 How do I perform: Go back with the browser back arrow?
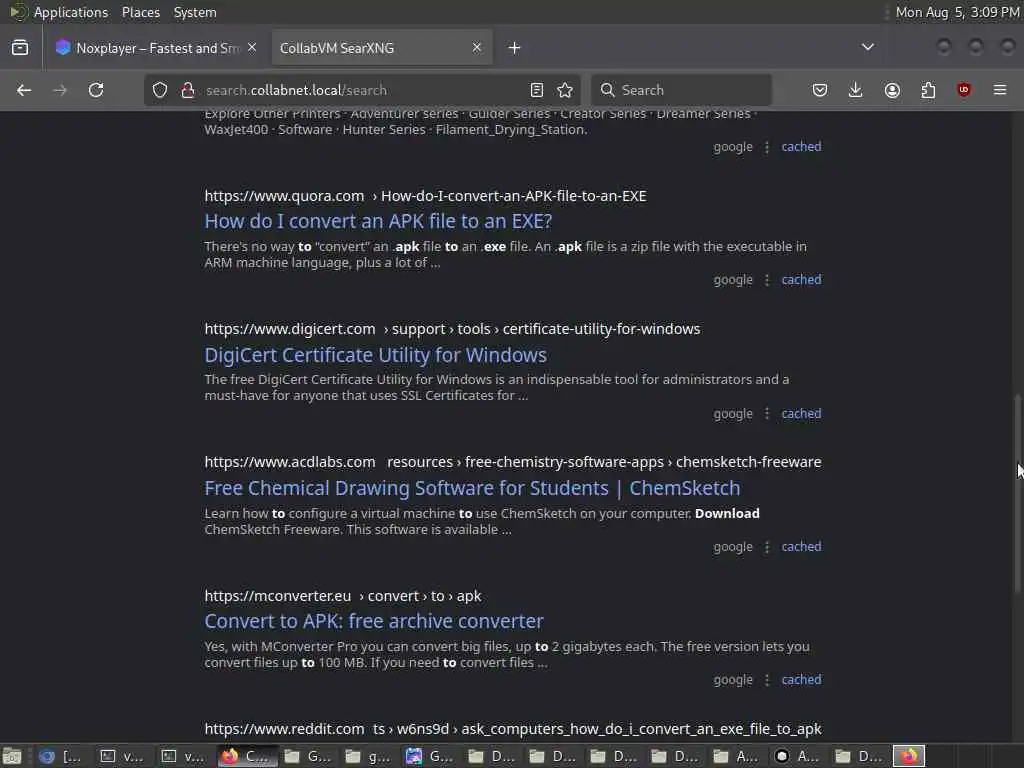tap(24, 90)
